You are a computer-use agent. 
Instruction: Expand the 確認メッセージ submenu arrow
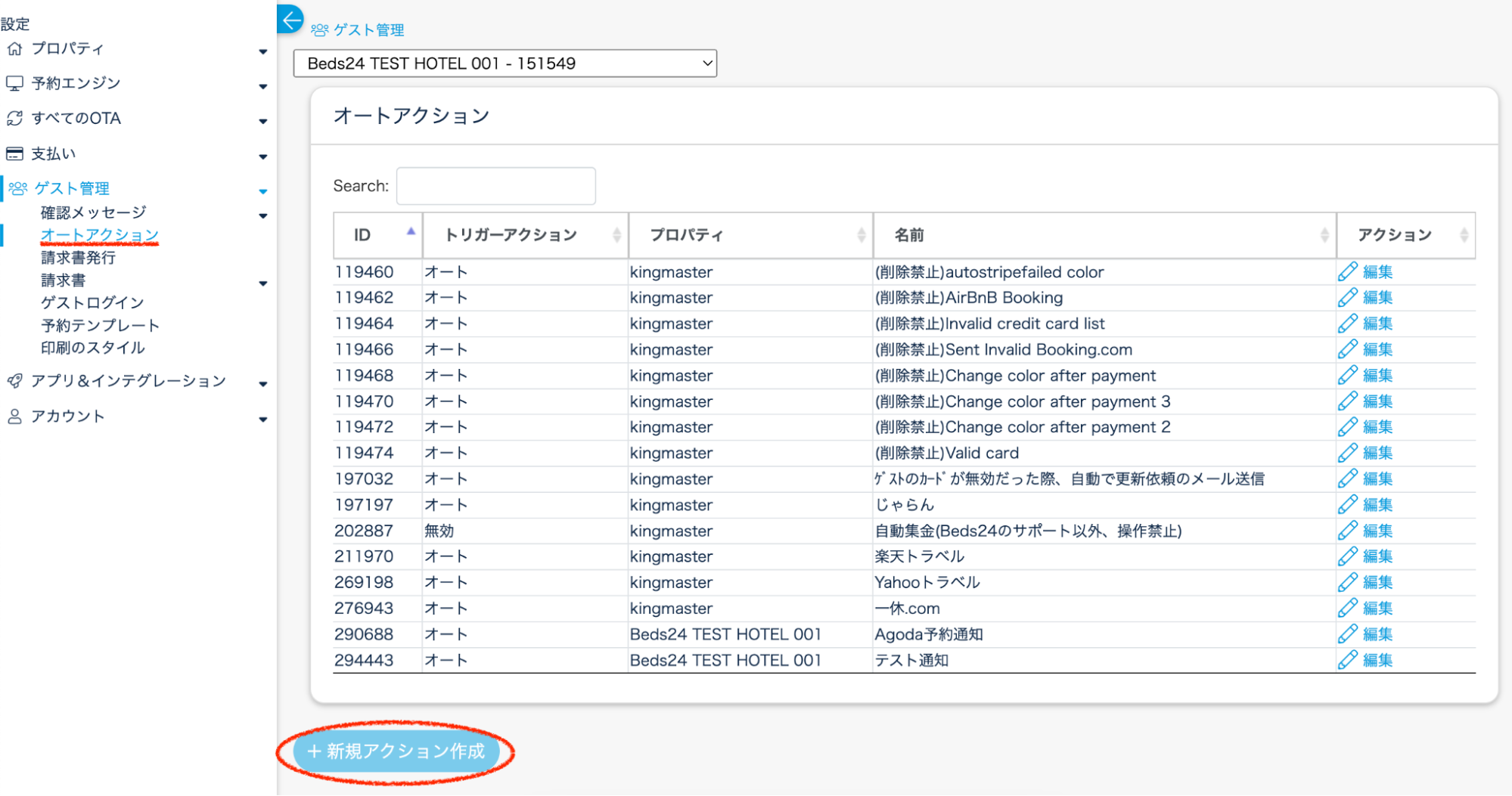[262, 215]
